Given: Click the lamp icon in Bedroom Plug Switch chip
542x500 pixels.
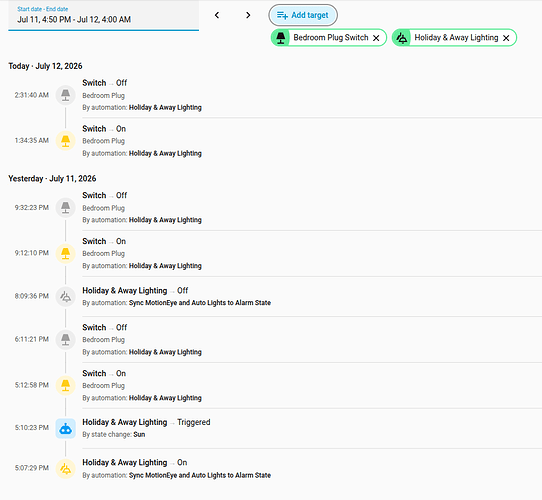Looking at the screenshot, I should [x=281, y=38].
